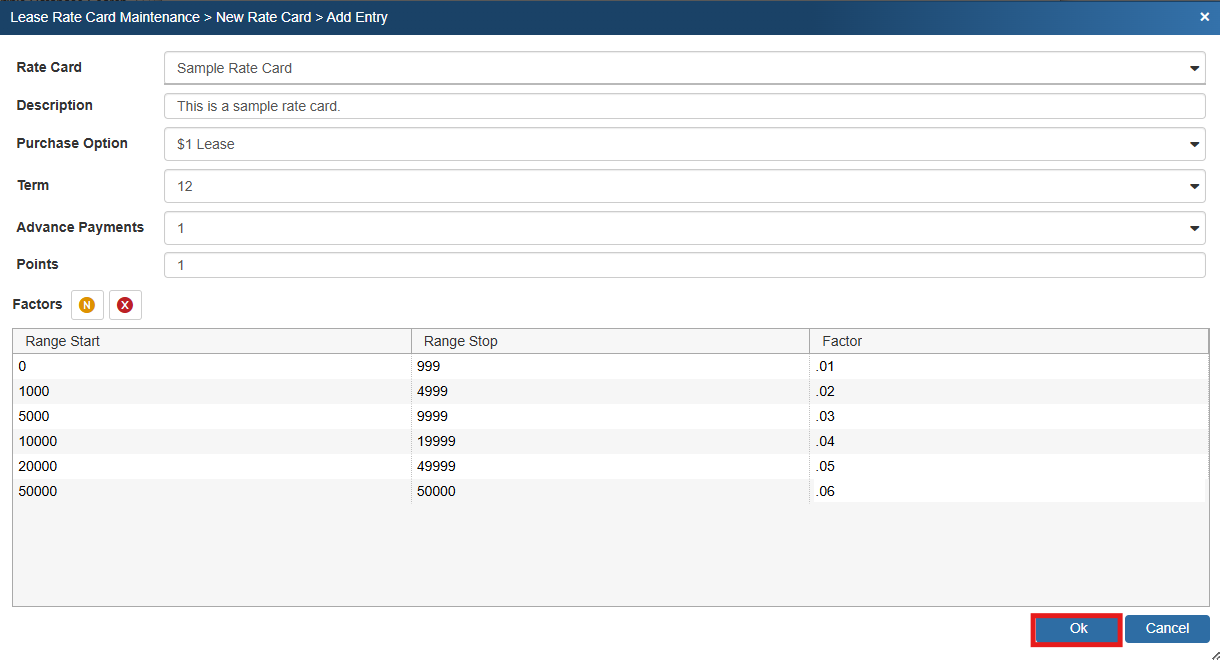This screenshot has width=1220, height=660.
Task: Focus the Points input field
Action: tap(684, 265)
